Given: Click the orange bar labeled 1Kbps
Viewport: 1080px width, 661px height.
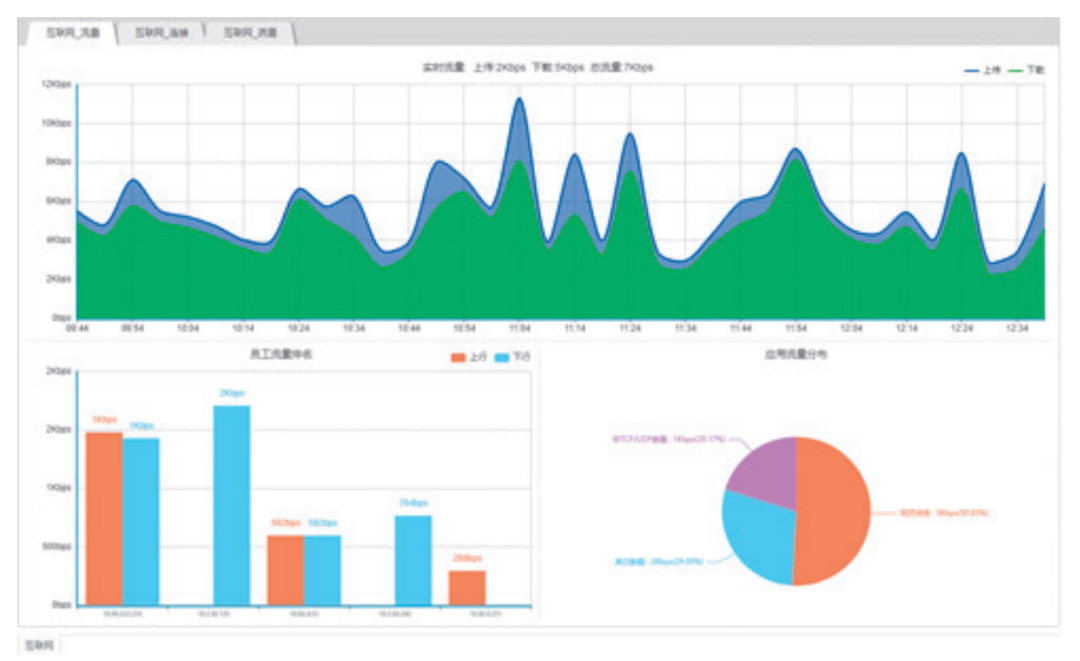Looking at the screenshot, I should [104, 519].
